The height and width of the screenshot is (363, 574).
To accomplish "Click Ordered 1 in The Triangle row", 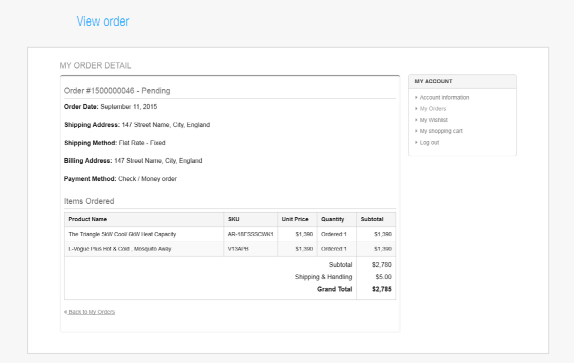I will tap(333, 234).
